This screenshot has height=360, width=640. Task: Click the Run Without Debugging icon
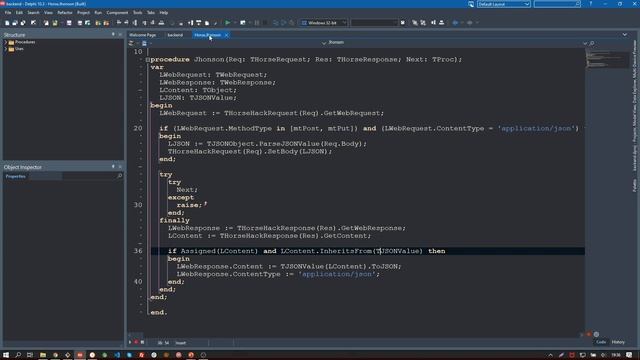[243, 23]
